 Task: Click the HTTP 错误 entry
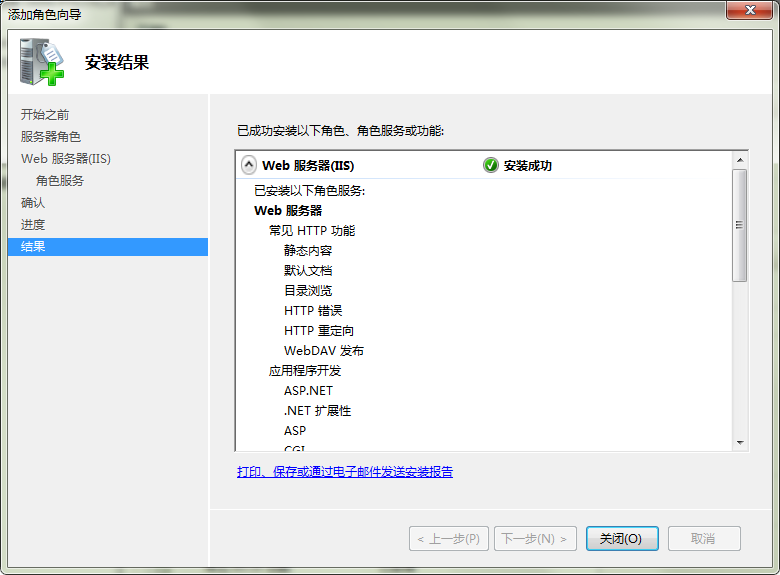pos(313,311)
